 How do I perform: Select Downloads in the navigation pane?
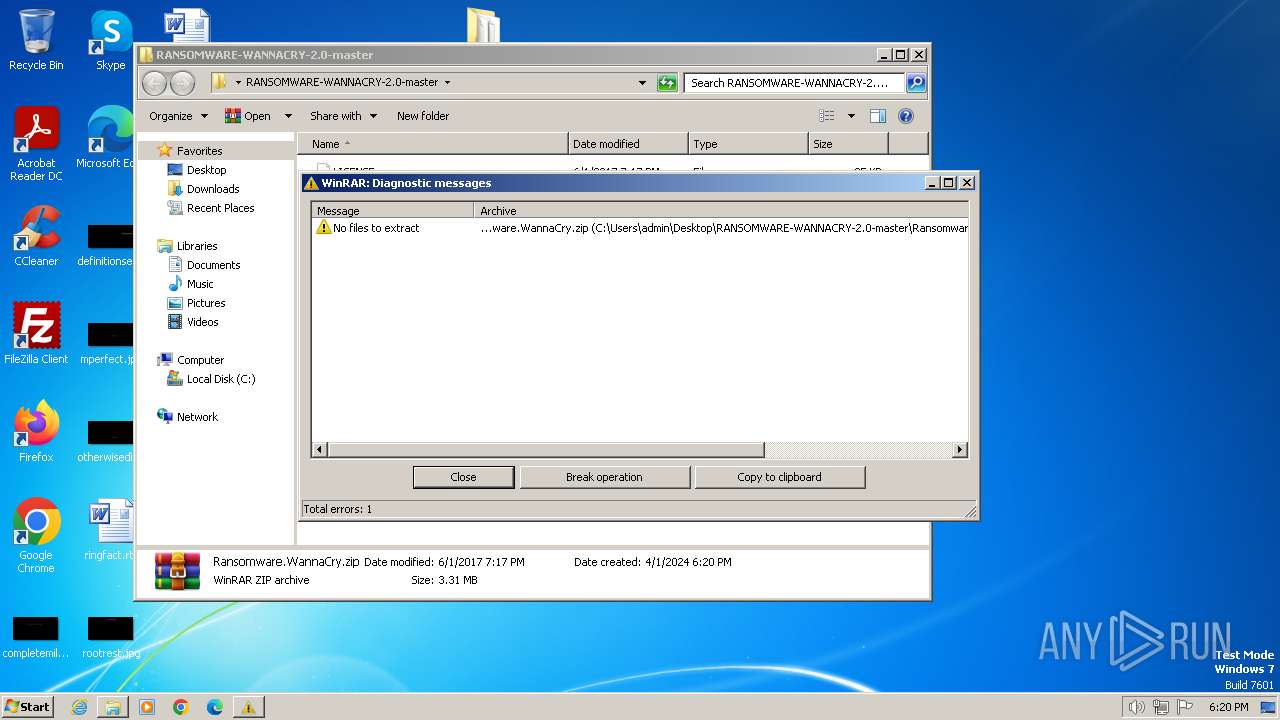(213, 189)
